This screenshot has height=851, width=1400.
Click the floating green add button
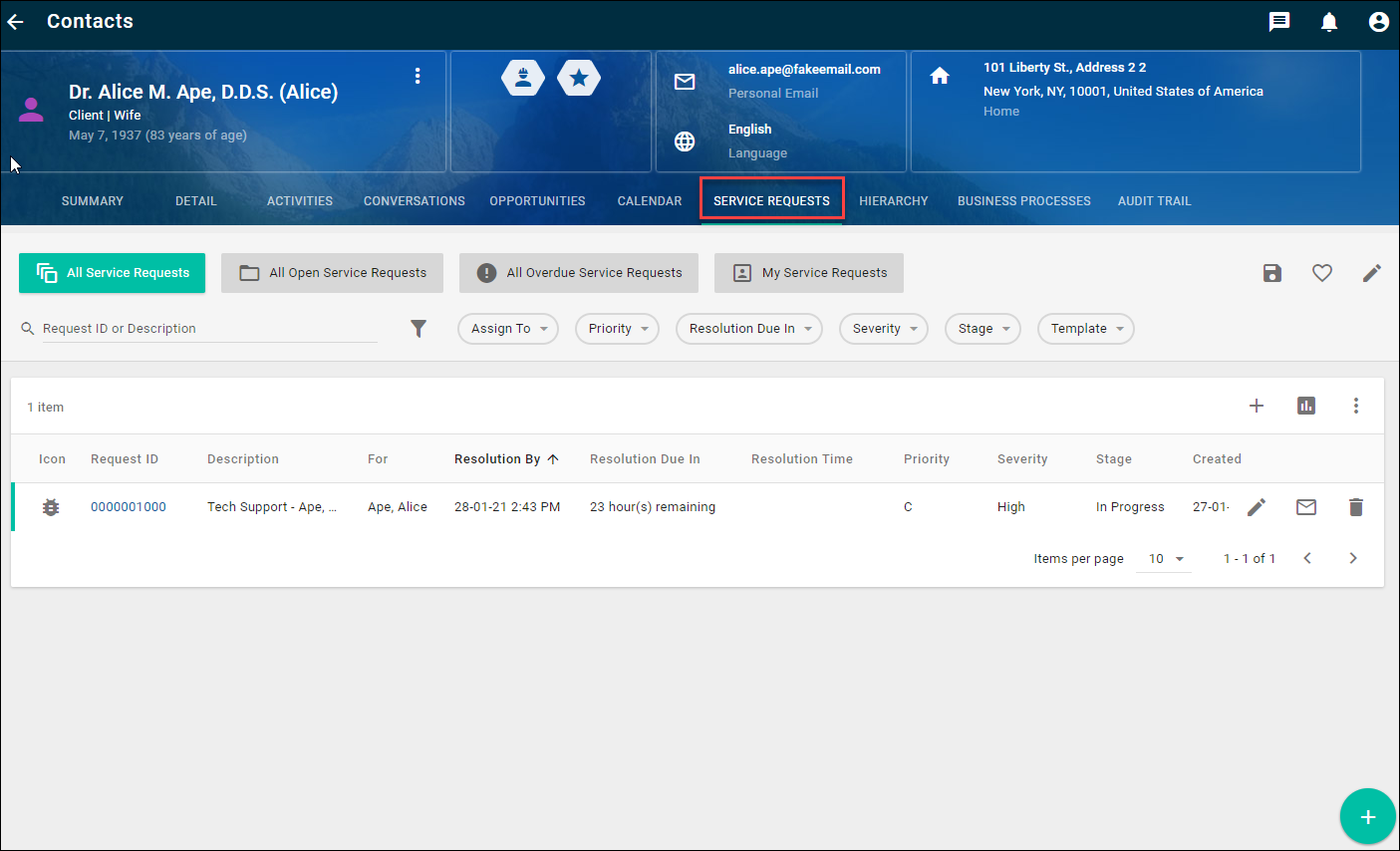tap(1368, 817)
